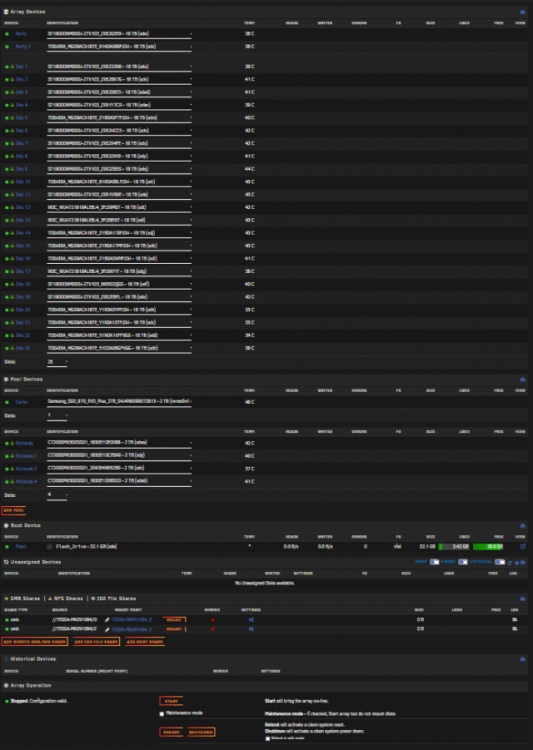
Task: Click the Unassigned Devices settings gear icon
Action: click(x=516, y=562)
